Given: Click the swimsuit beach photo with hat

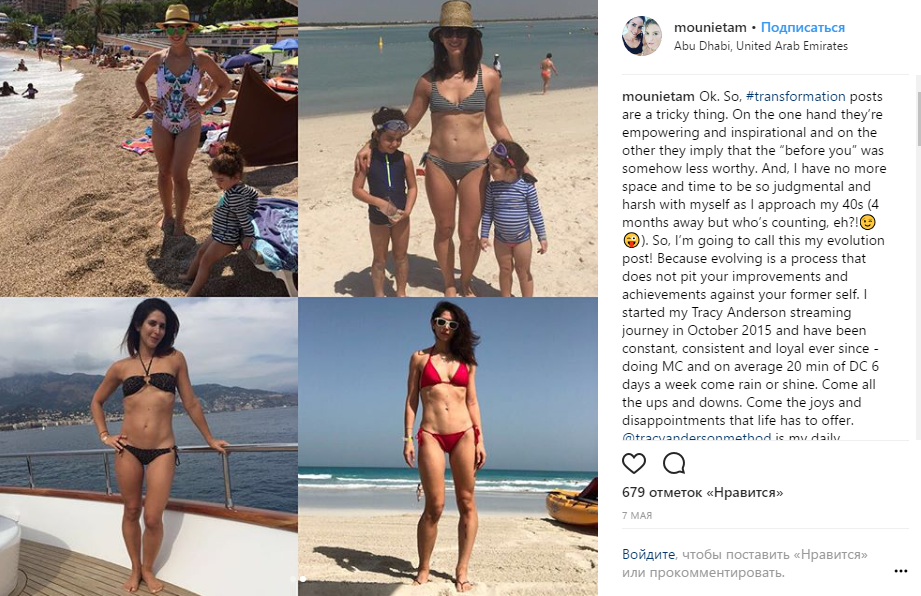Looking at the screenshot, I should pos(149,148).
